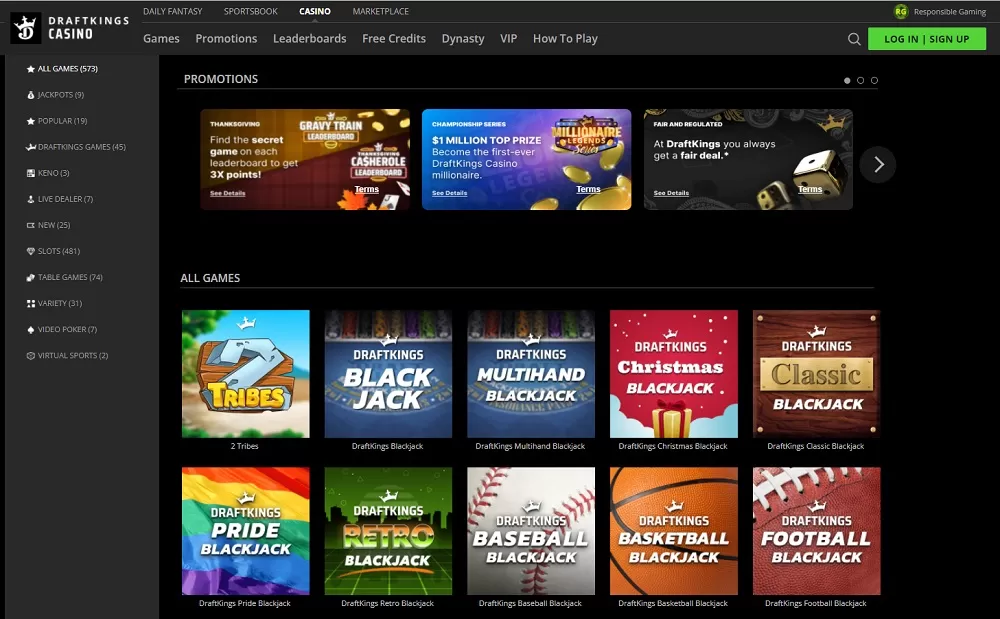Screen dimensions: 1000x619
Task: Open the DraftKings Classic Blackjack thumbnail
Action: 817,374
